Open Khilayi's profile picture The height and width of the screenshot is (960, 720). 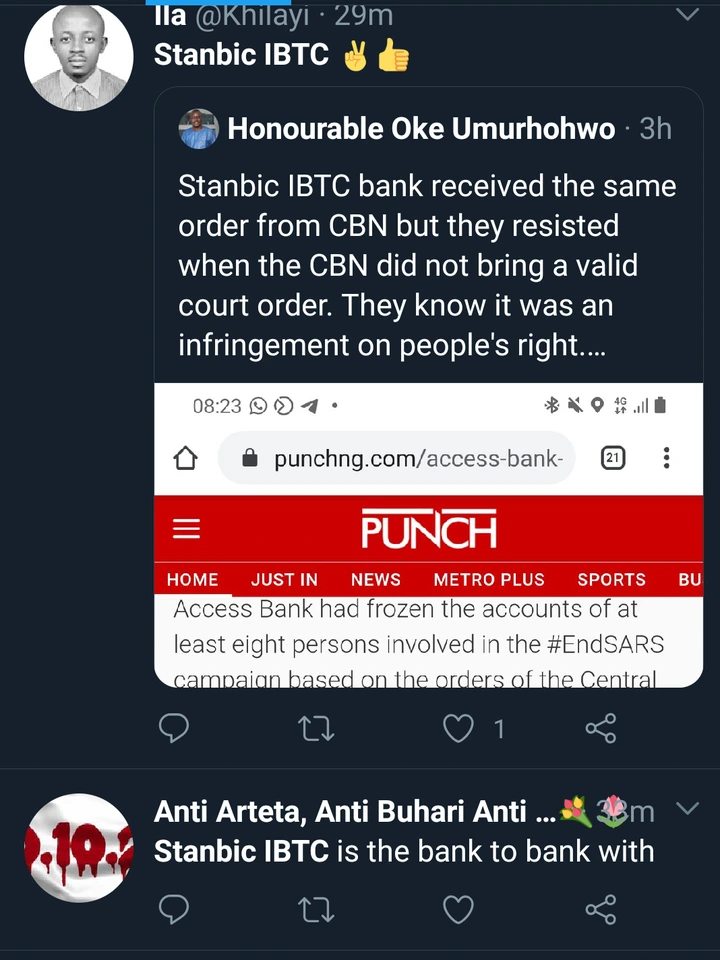point(78,57)
